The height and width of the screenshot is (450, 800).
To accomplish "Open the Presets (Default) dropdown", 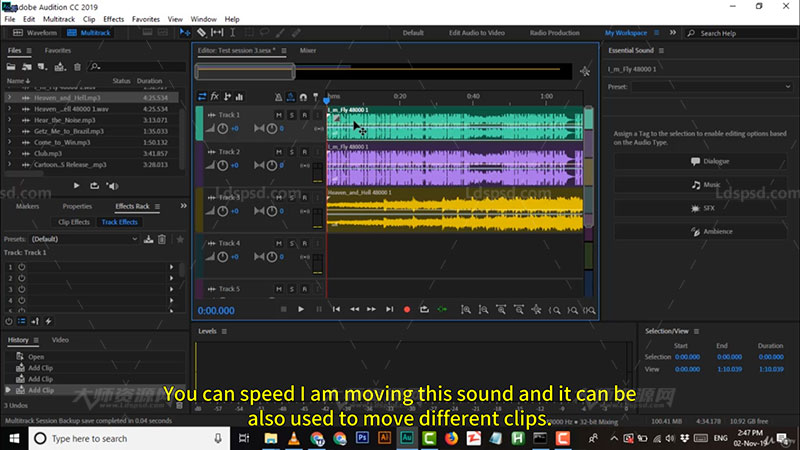I will (85, 239).
